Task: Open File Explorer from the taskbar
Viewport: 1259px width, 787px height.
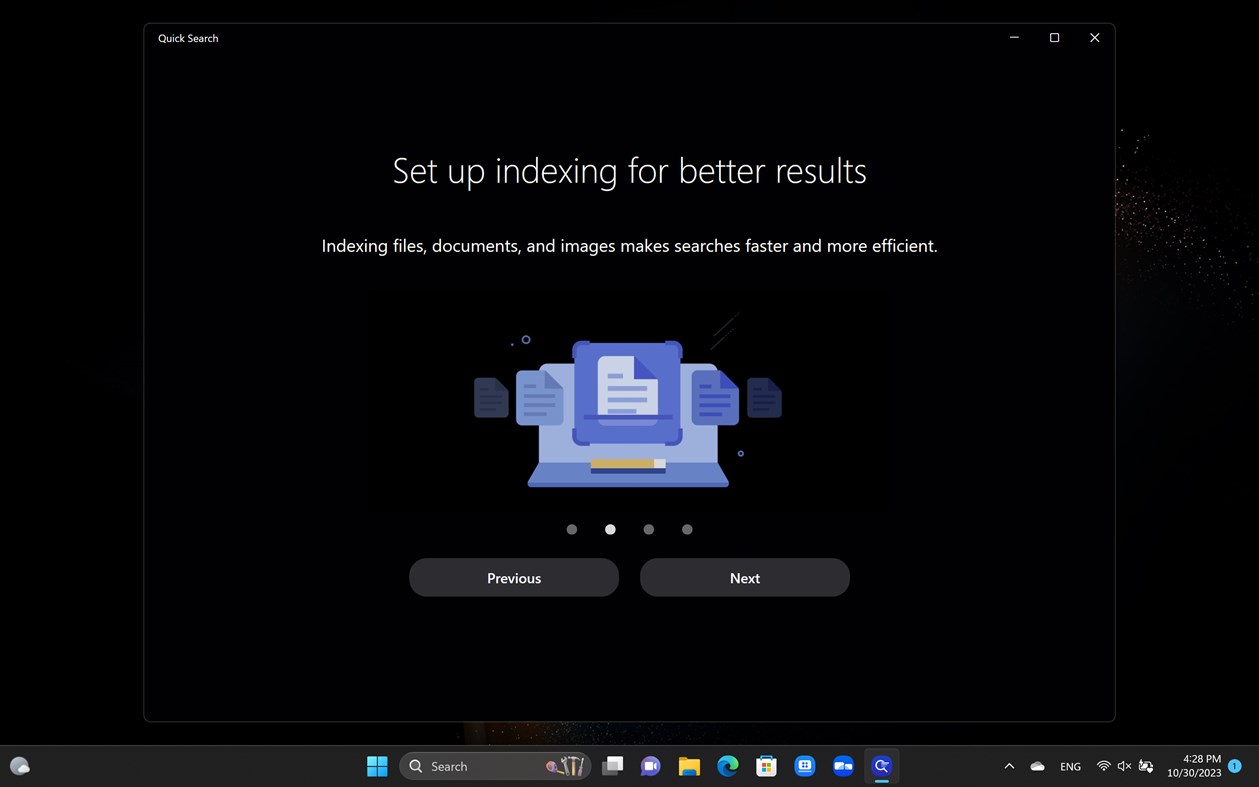Action: click(689, 766)
